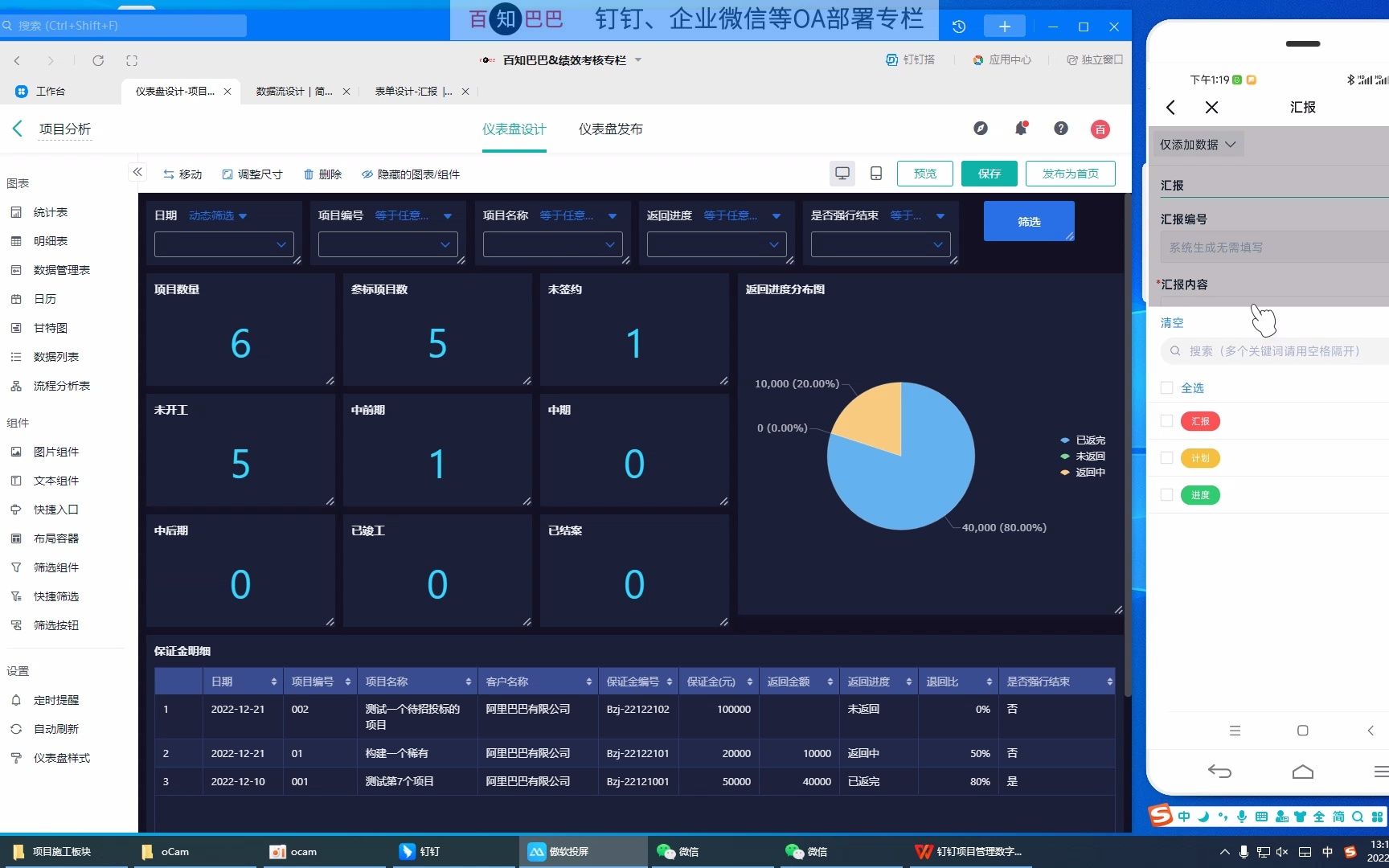The height and width of the screenshot is (868, 1389).
Task: Click the blue 筛选 filter button
Action: (1029, 221)
